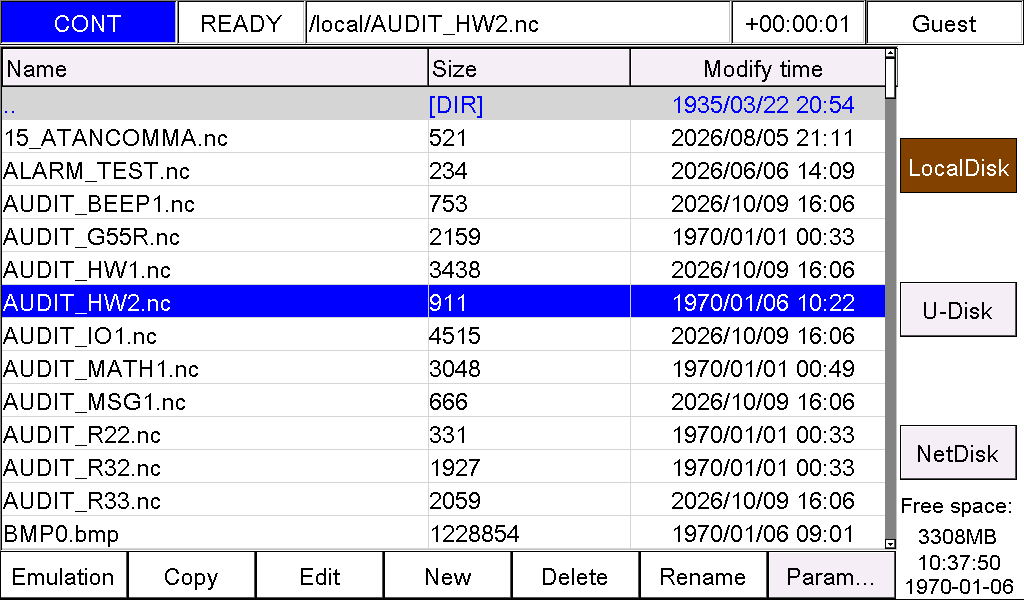Click the /local/AUDIT_HW2.nc path field
The width and height of the screenshot is (1024, 600).
[518, 24]
